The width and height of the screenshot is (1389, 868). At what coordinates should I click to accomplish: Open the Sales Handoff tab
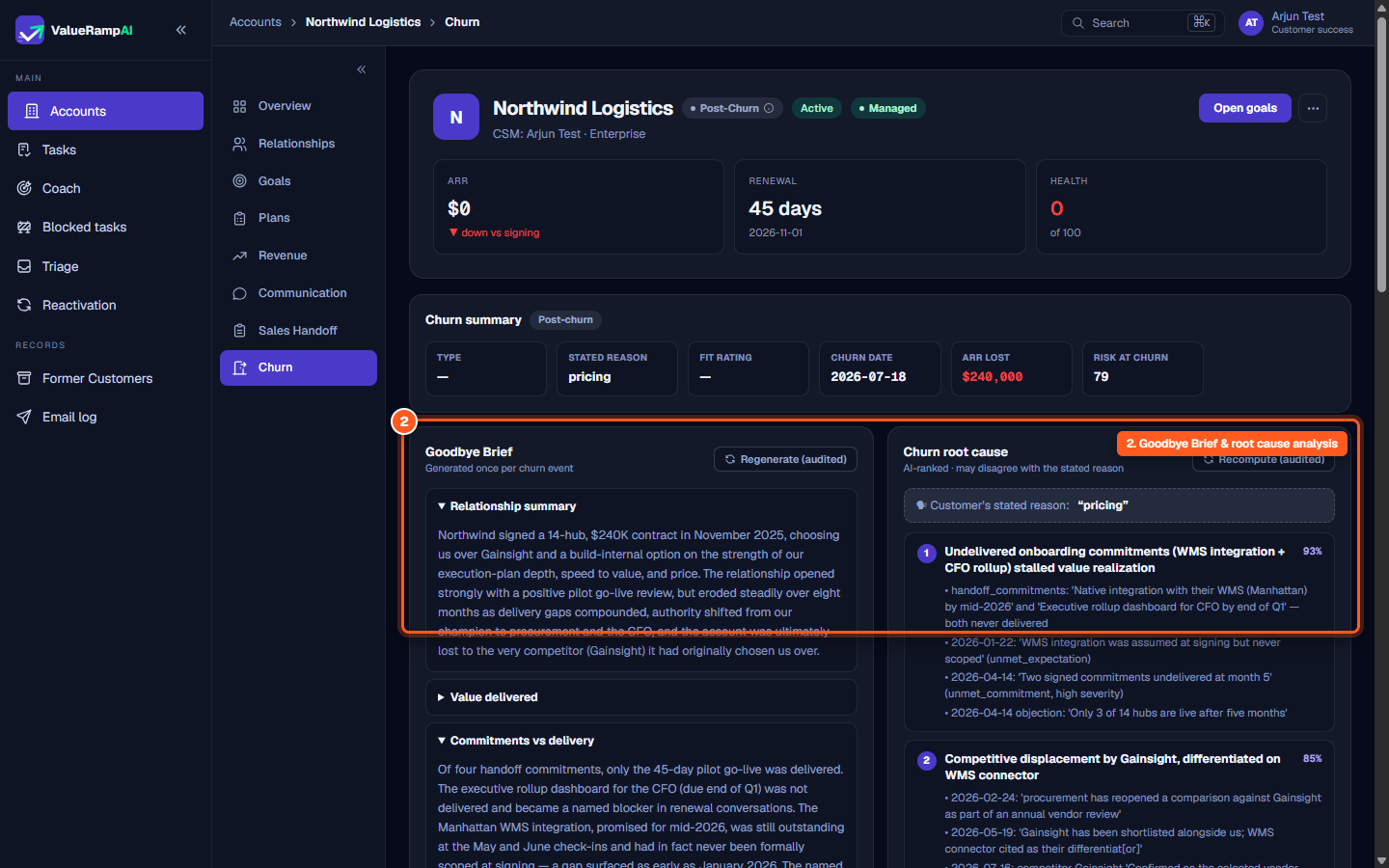pos(298,331)
